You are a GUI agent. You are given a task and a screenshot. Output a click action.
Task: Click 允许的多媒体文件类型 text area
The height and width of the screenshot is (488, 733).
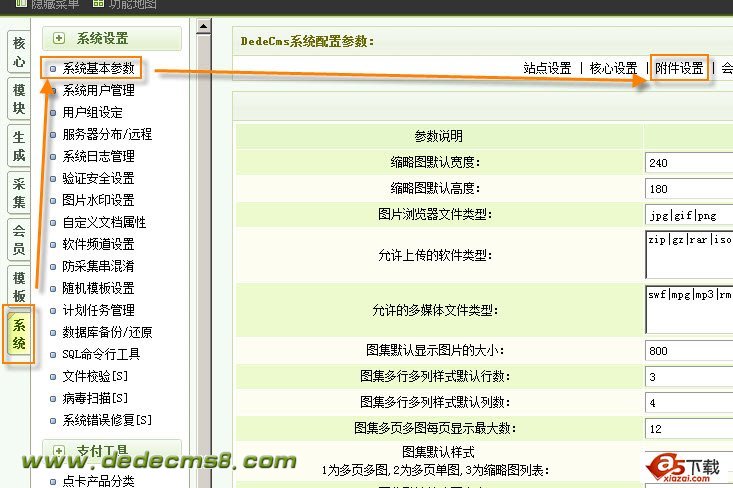689,309
